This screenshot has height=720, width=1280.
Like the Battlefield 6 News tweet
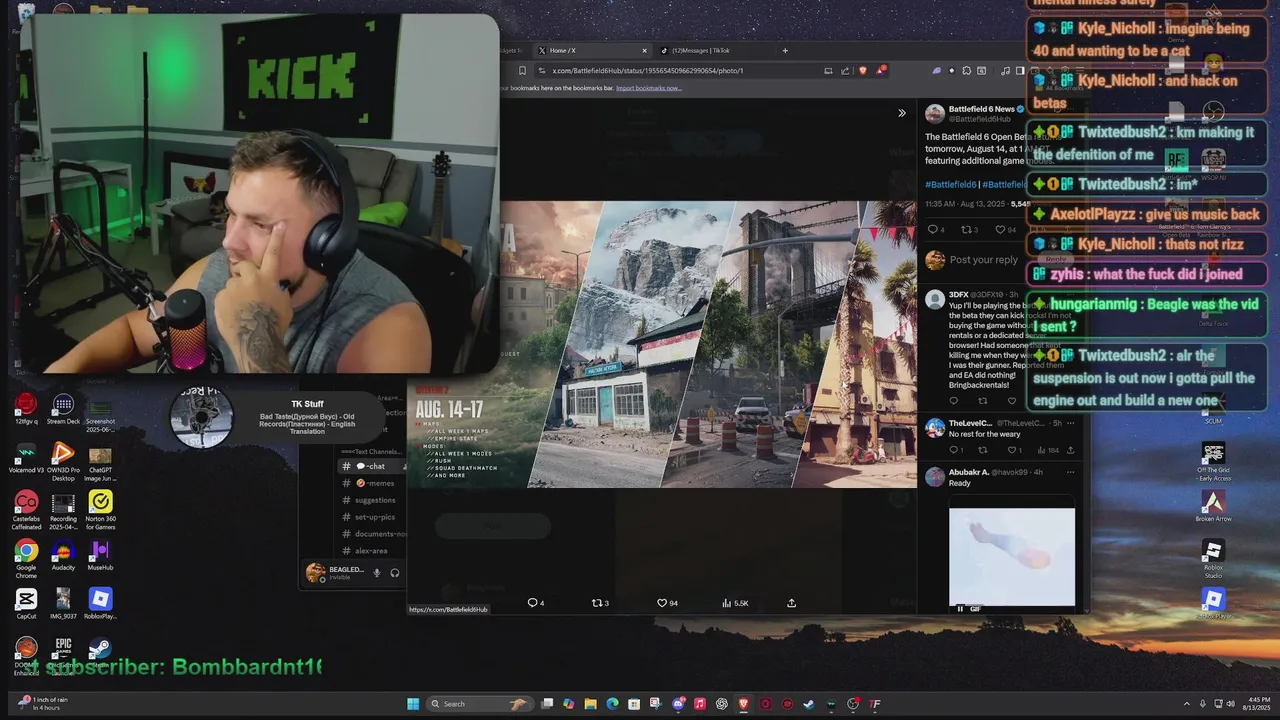[1000, 230]
